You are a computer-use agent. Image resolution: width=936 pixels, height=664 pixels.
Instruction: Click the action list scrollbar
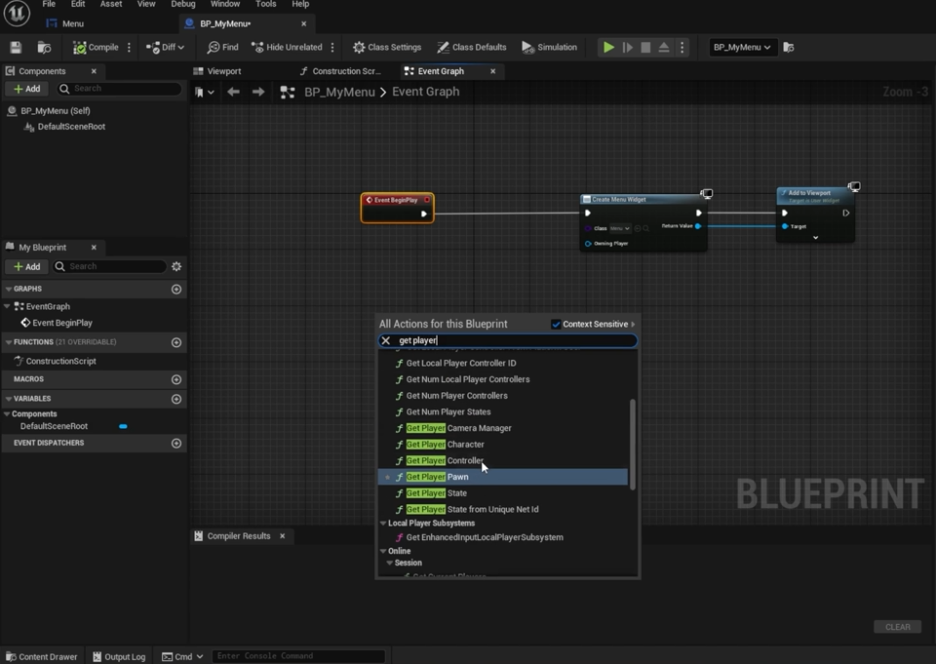point(632,444)
